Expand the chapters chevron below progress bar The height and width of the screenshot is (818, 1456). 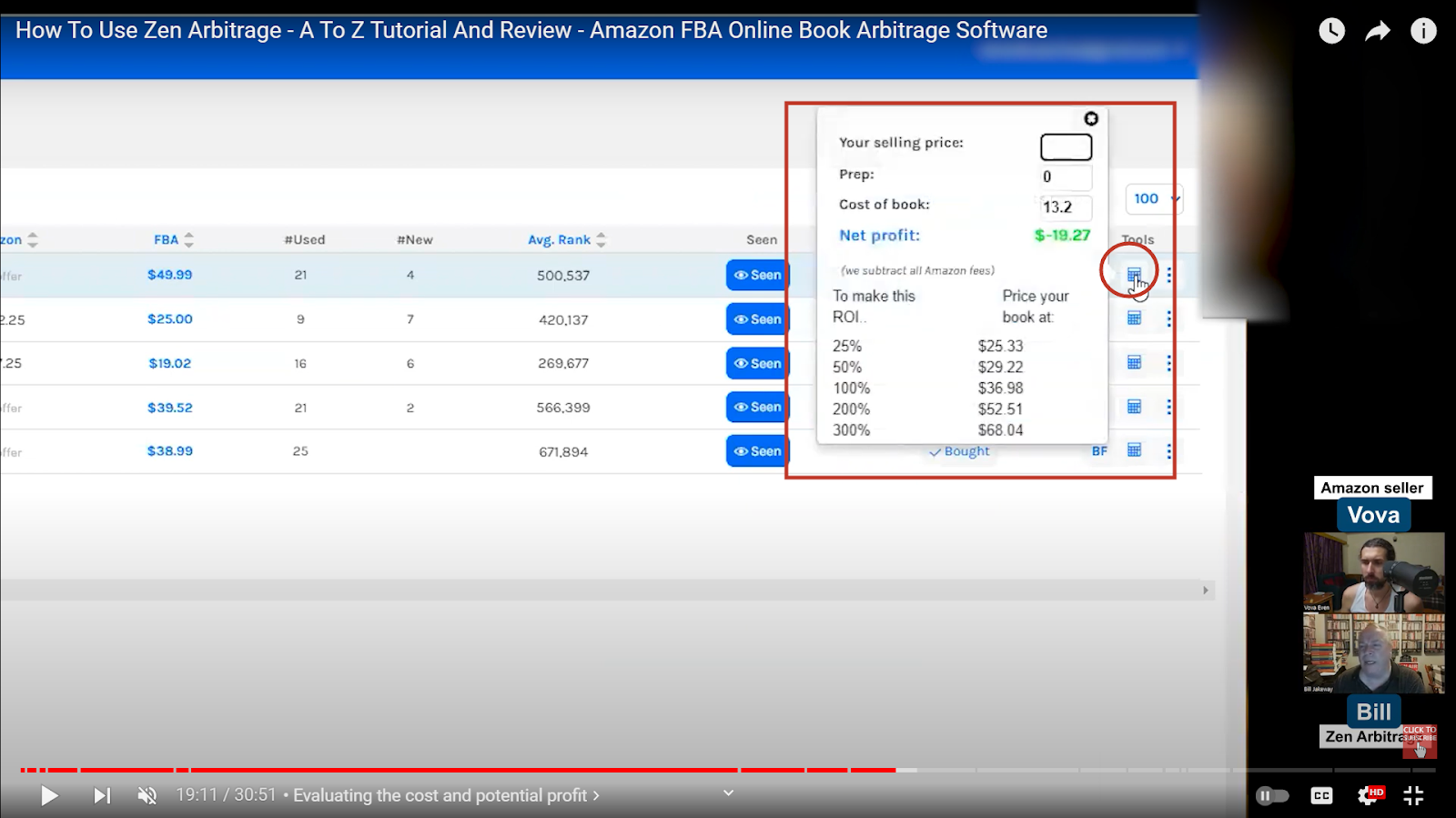tap(728, 793)
